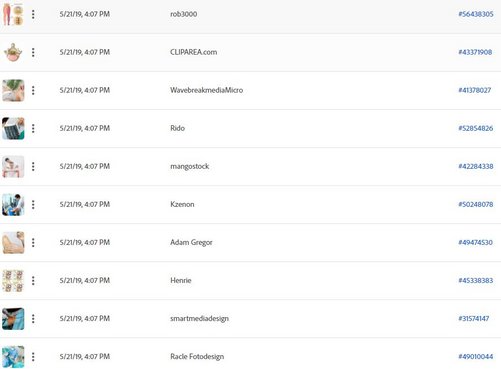501x369 pixels.
Task: Open more options menu for rob3000 row
Action: (x=33, y=14)
